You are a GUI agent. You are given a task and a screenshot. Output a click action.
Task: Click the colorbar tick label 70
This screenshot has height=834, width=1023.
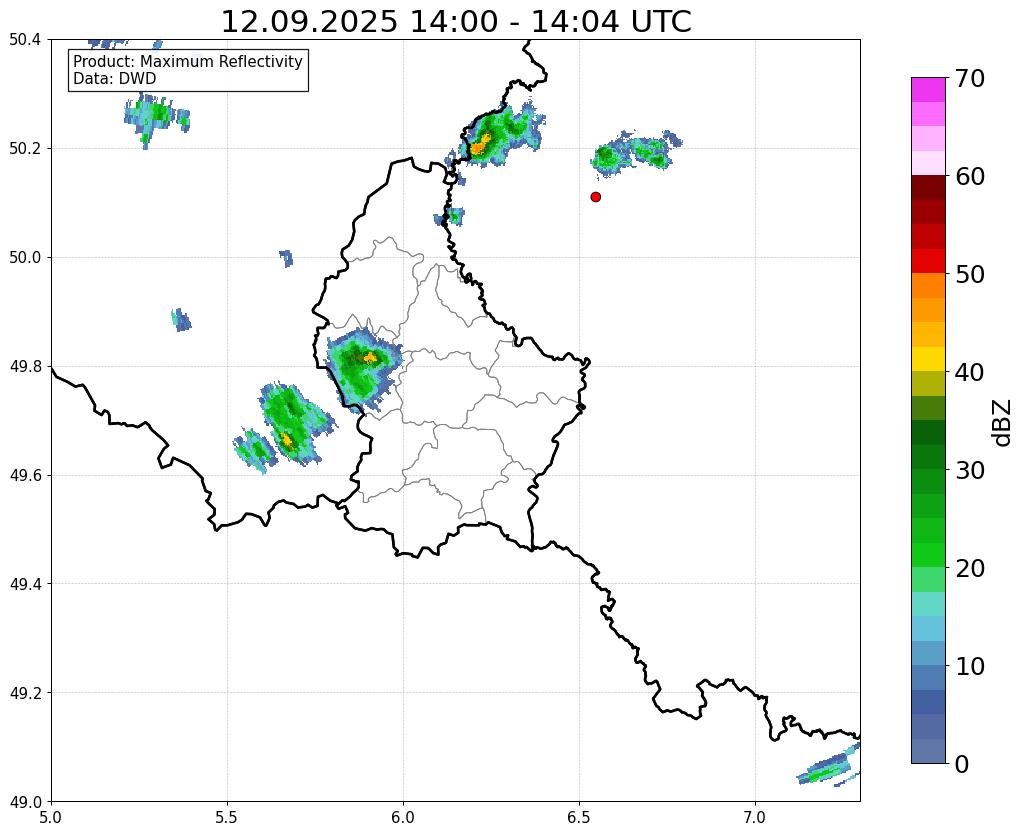pos(969,78)
